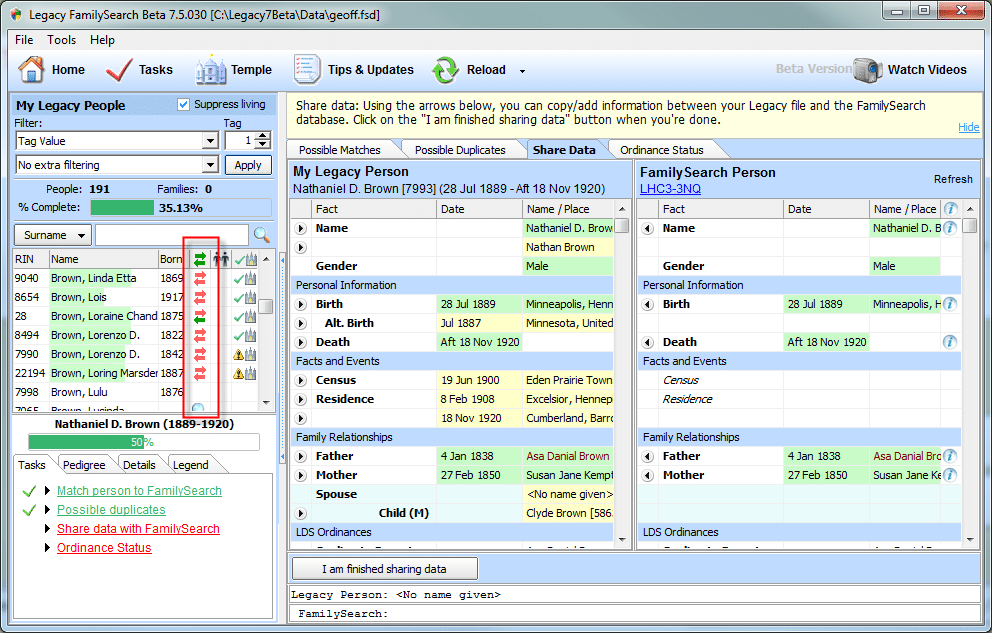
Task: Open the File menu
Action: pyautogui.click(x=24, y=40)
